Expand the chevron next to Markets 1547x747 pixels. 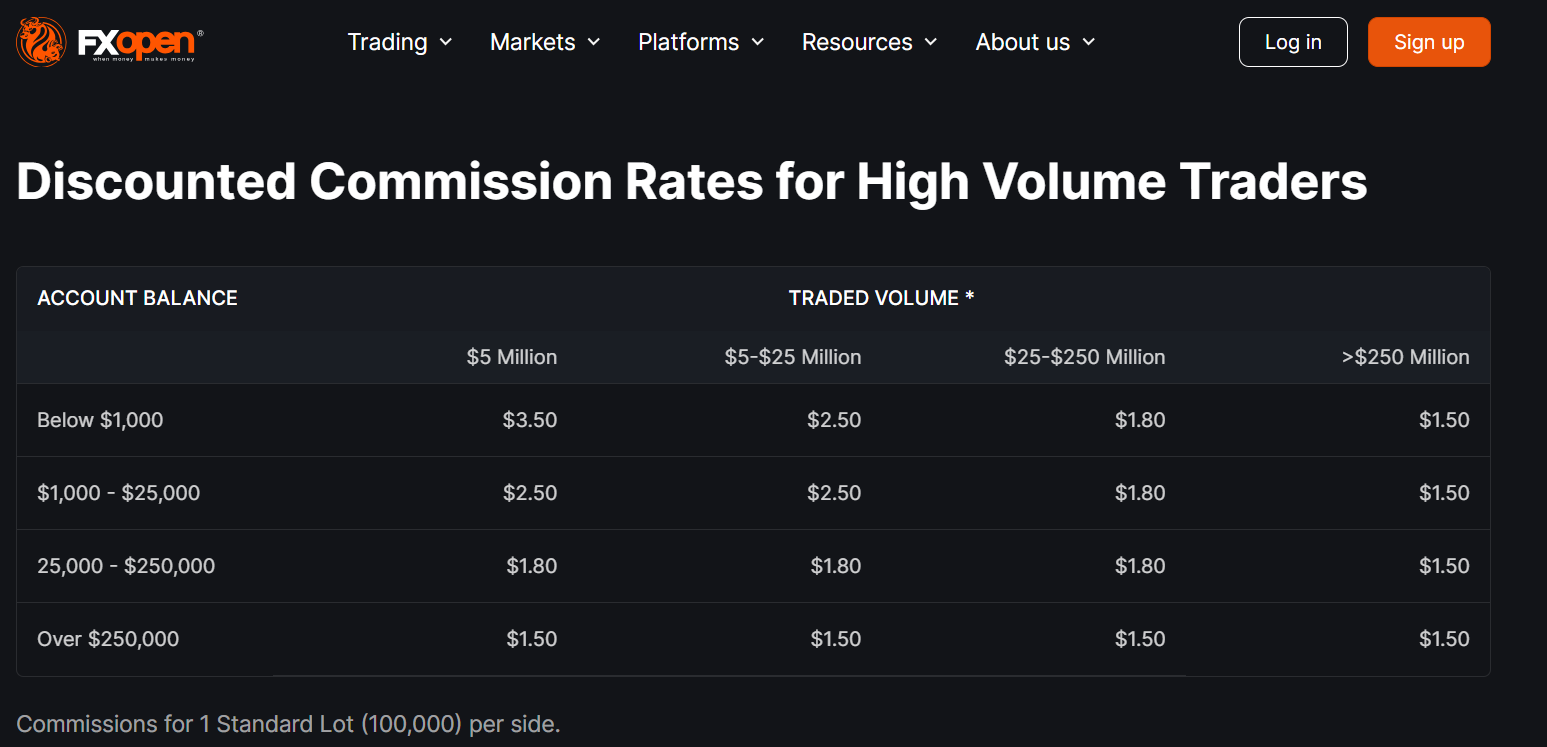click(x=594, y=42)
